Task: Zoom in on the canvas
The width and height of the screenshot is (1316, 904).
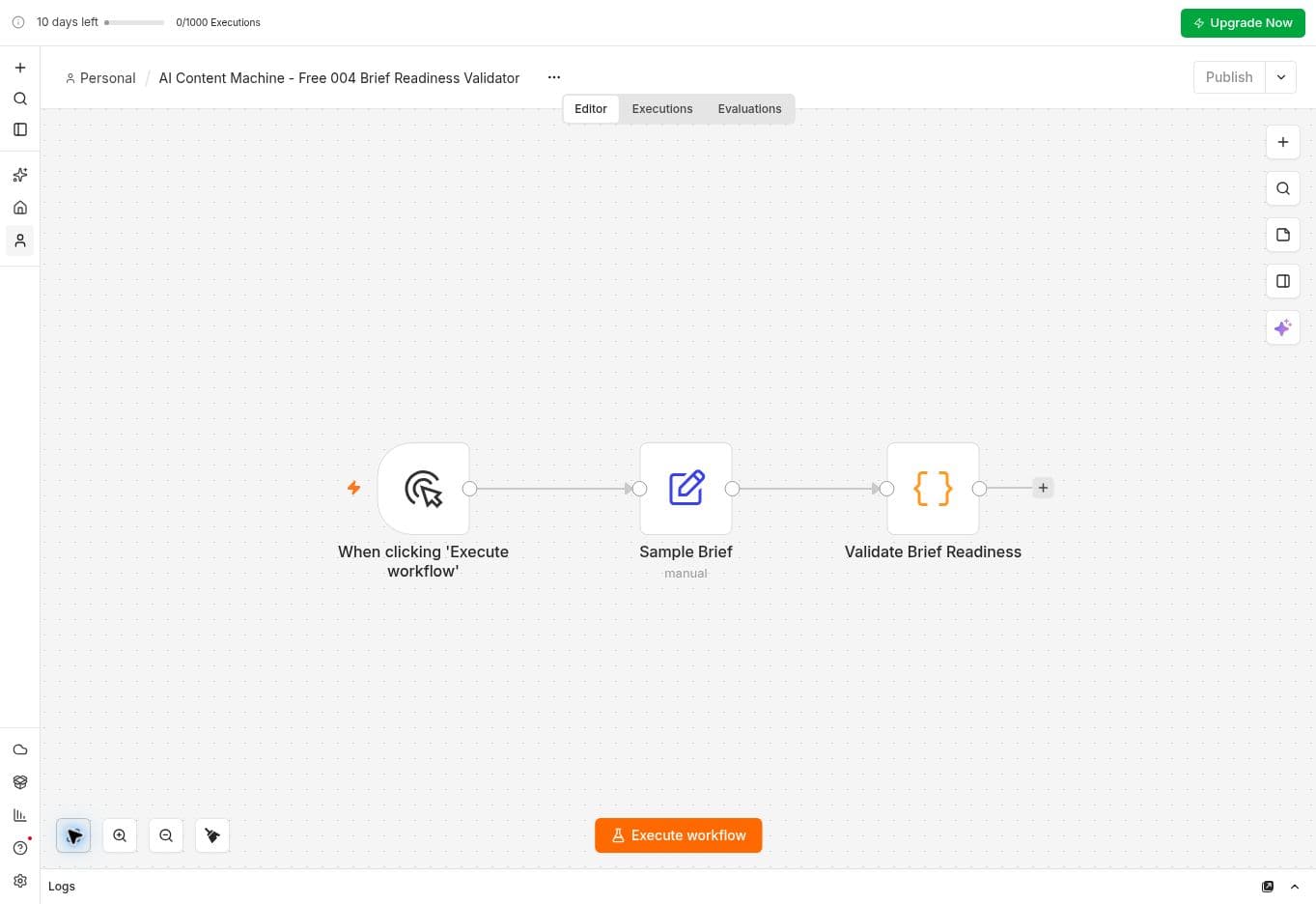Action: pos(120,835)
